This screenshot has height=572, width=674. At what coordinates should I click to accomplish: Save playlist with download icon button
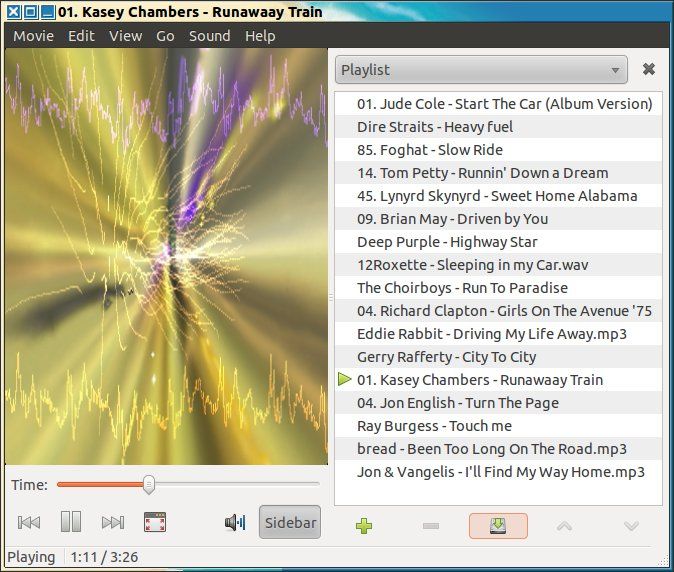(497, 526)
